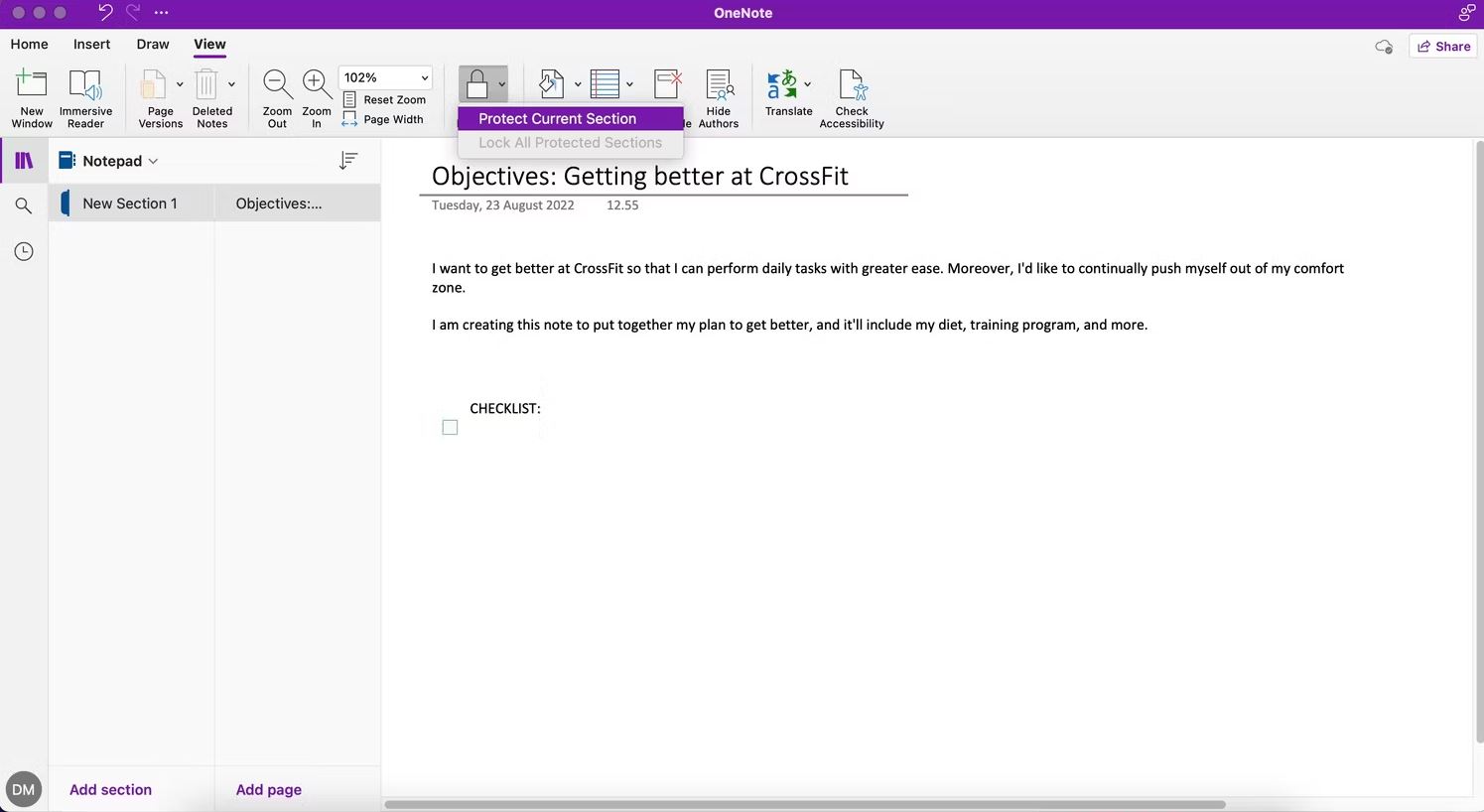The height and width of the screenshot is (812, 1484).
Task: Switch to the Insert tab
Action: (x=92, y=45)
